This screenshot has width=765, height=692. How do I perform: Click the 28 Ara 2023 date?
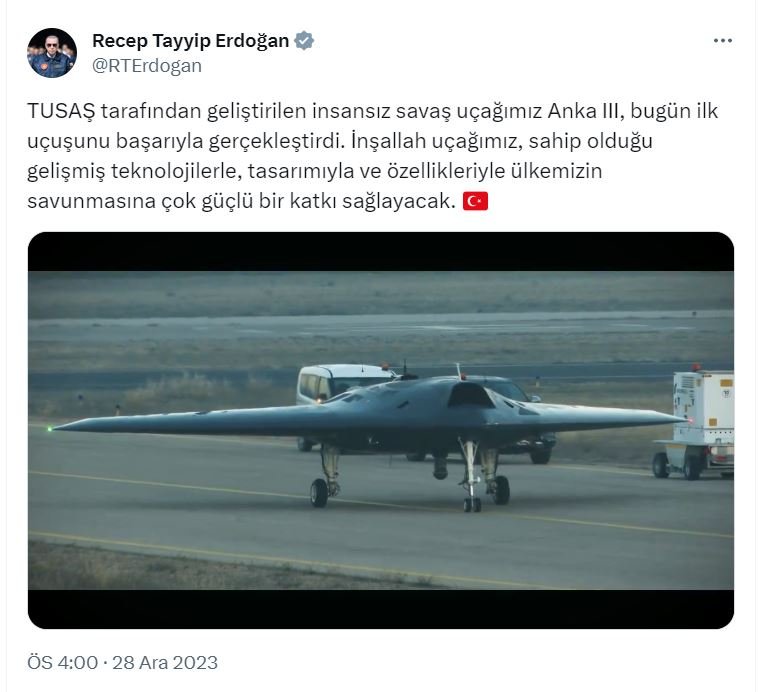point(165,662)
